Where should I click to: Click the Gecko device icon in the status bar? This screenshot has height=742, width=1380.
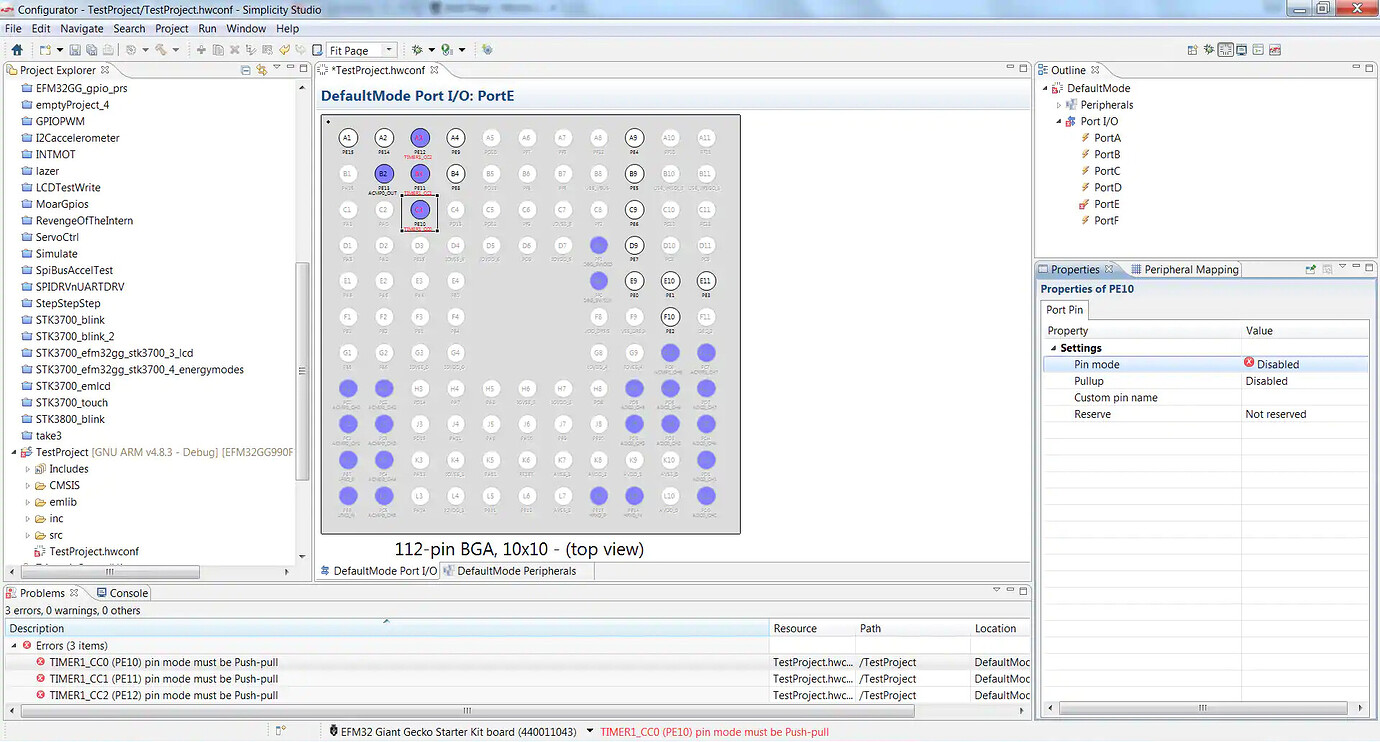point(334,731)
